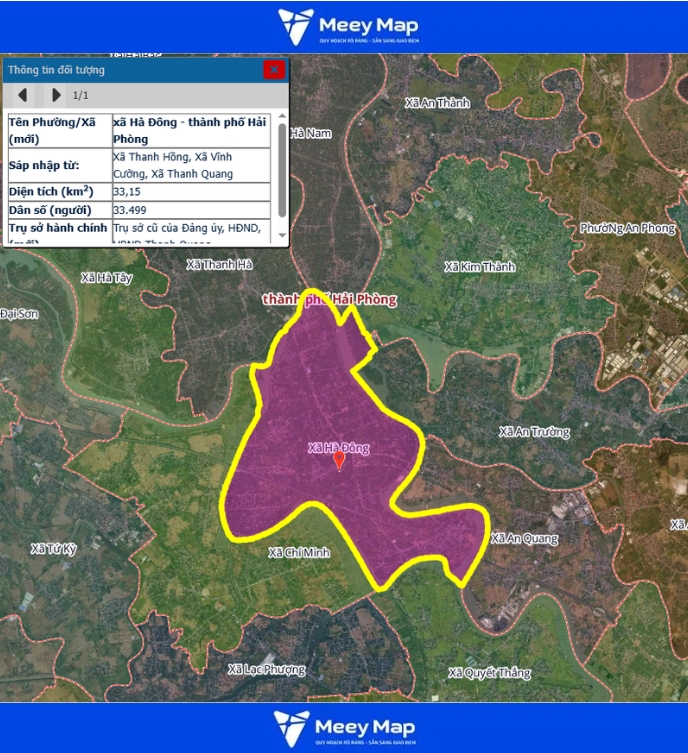Image resolution: width=688 pixels, height=753 pixels.
Task: Click Phường An Phong label on map
Action: click(x=627, y=228)
